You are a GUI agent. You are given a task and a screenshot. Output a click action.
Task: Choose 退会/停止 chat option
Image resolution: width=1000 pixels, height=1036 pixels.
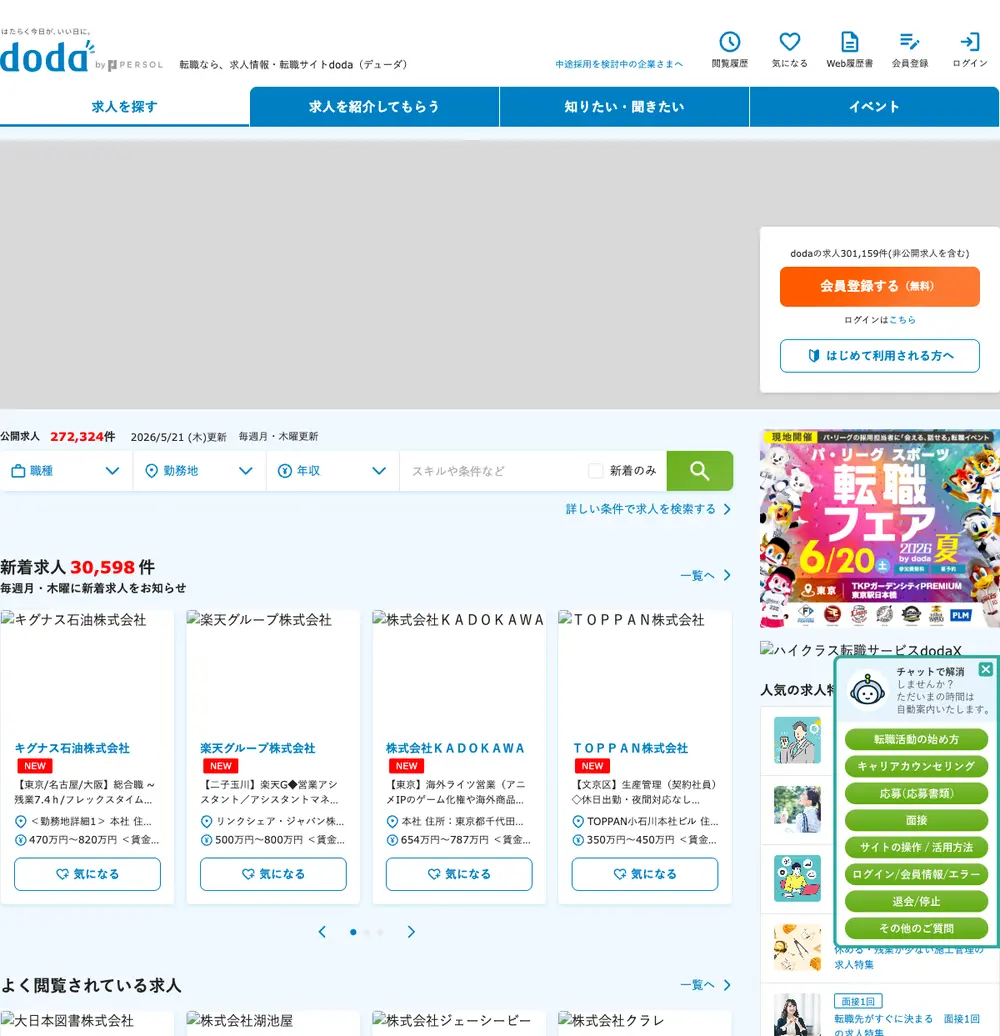916,901
